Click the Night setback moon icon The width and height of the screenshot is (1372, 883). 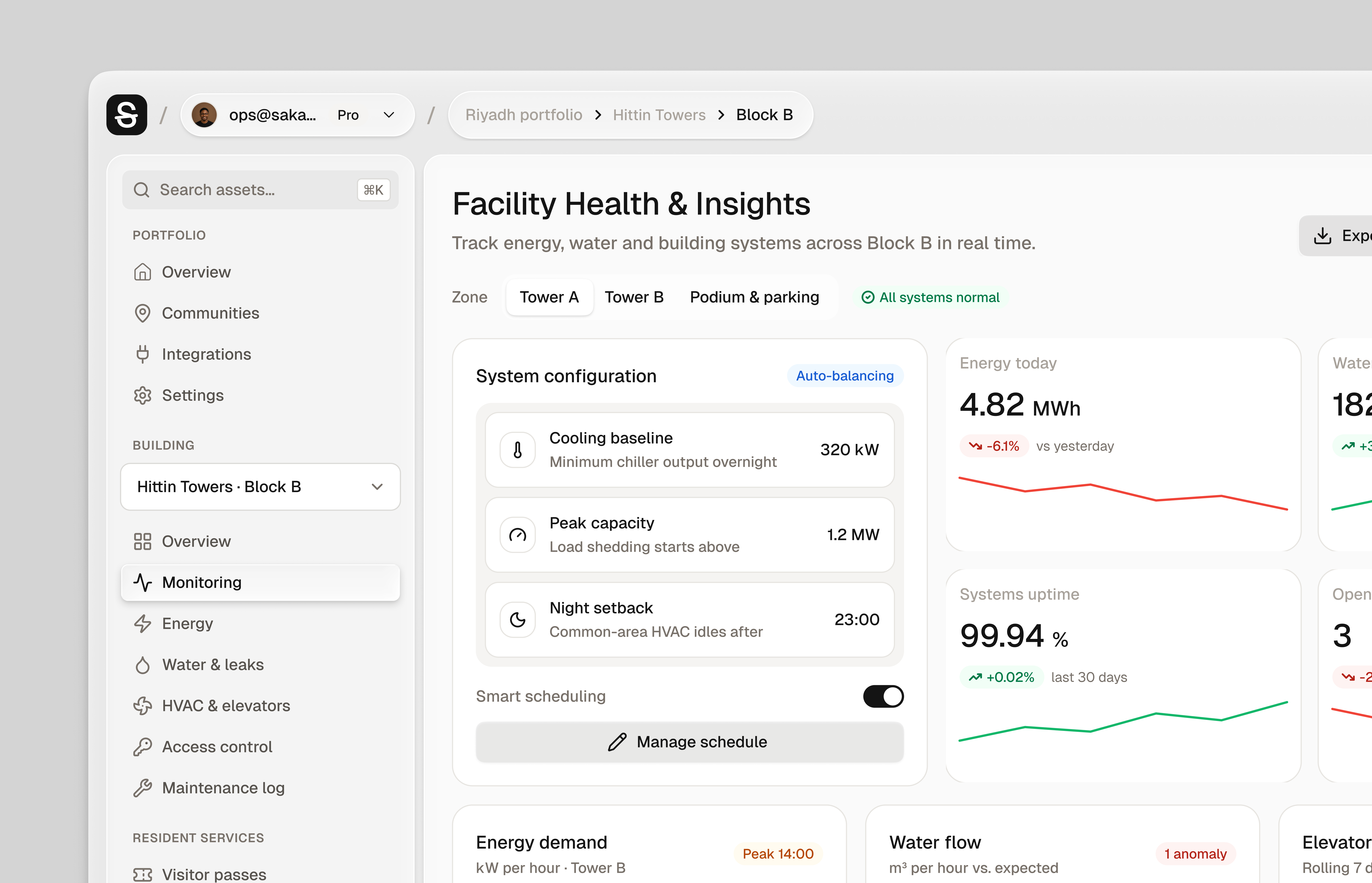pyautogui.click(x=518, y=620)
